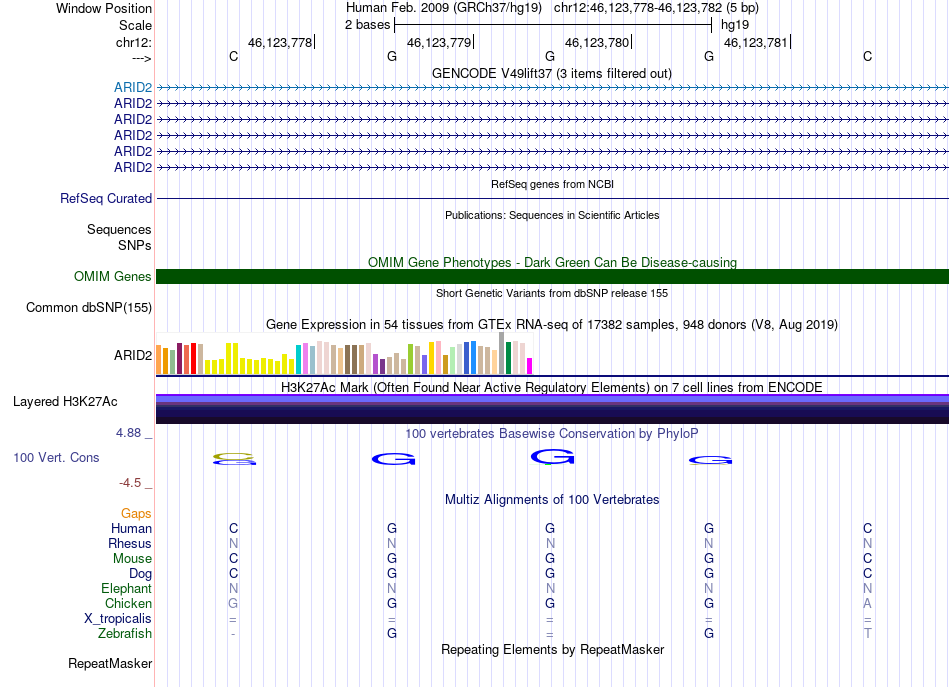Open the RefSeq Curated track label
The height and width of the screenshot is (687, 950).
(x=106, y=198)
